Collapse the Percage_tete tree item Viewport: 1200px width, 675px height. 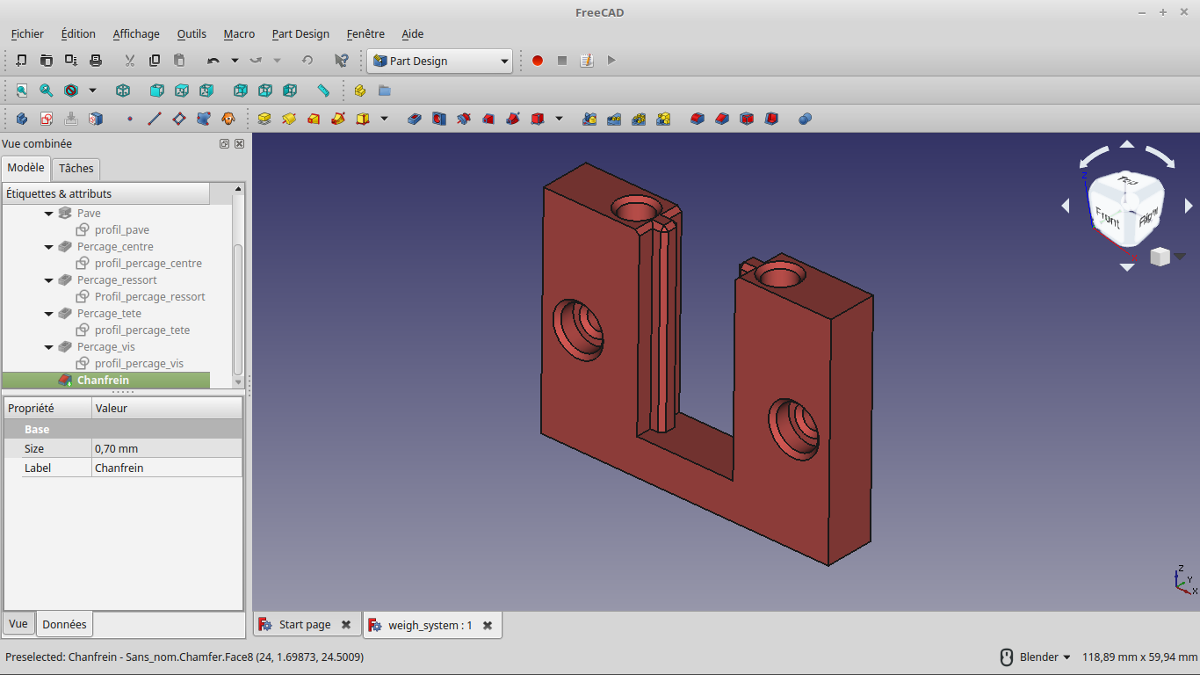[x=49, y=314]
